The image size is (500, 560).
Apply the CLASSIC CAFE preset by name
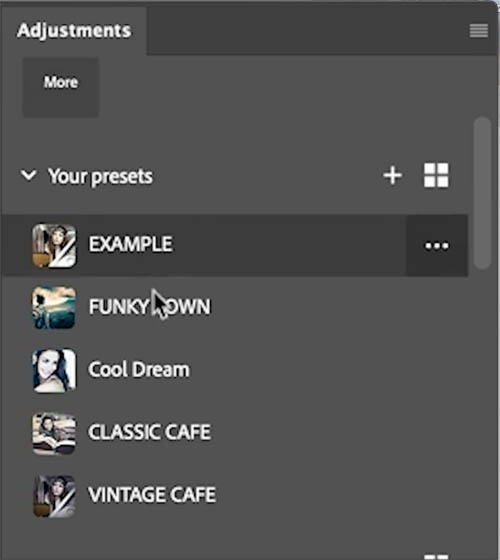coord(149,432)
